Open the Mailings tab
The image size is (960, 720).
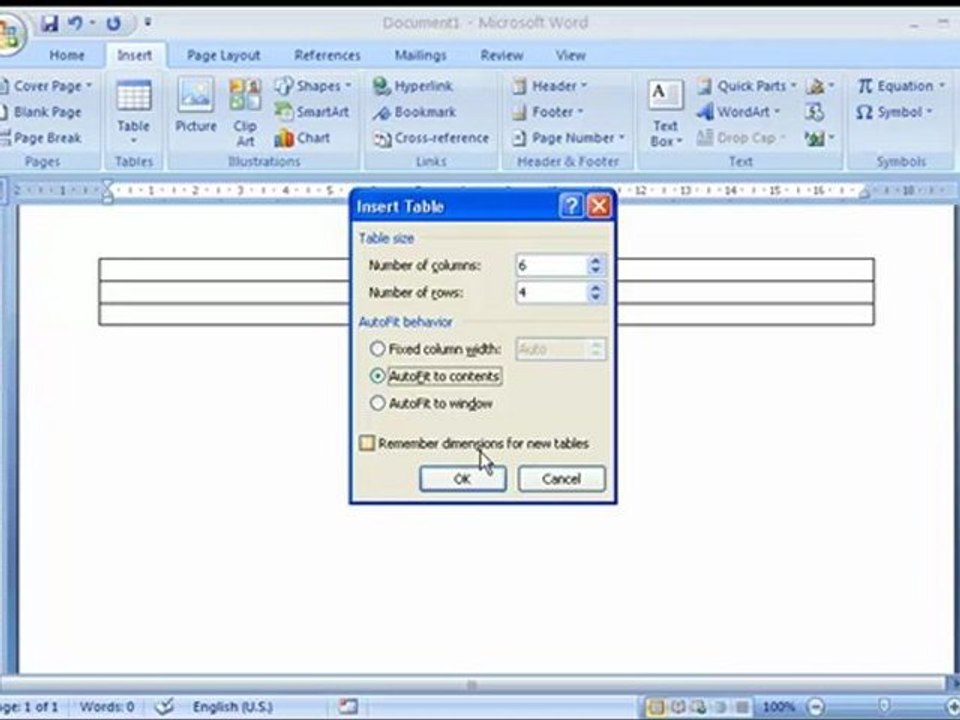(420, 55)
